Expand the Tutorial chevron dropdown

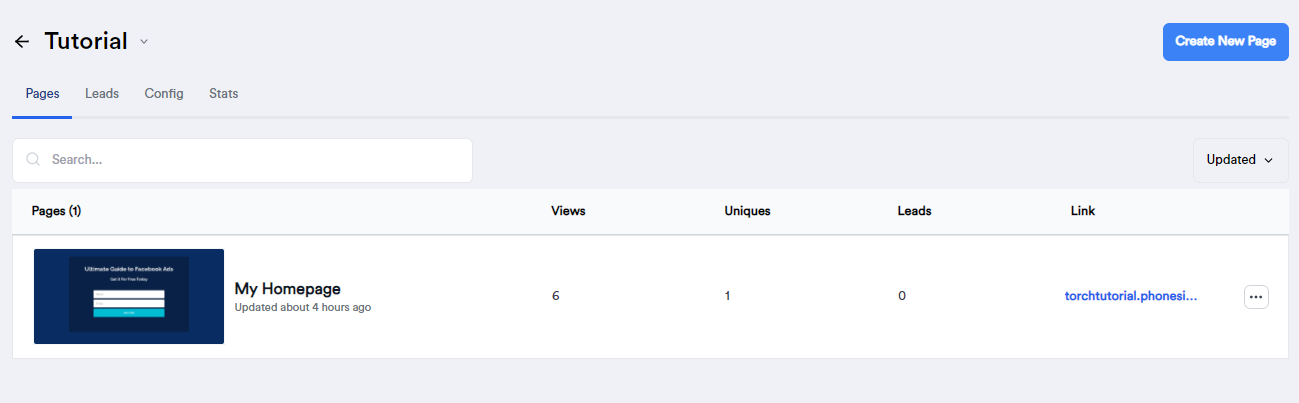click(x=144, y=42)
